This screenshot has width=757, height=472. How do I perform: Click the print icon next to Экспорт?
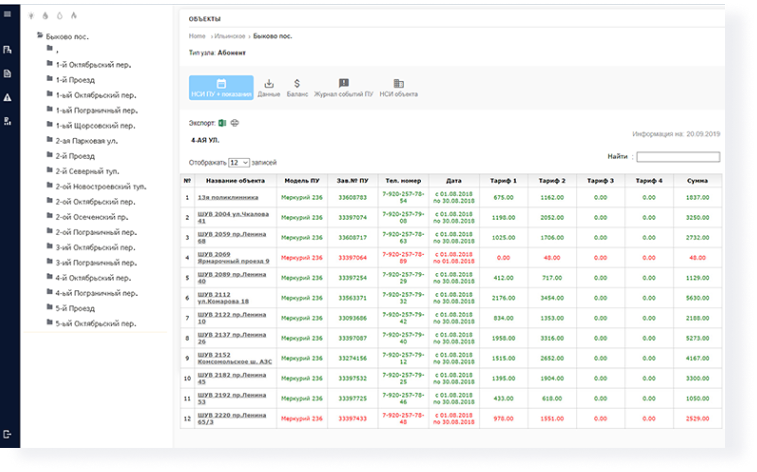[x=234, y=123]
